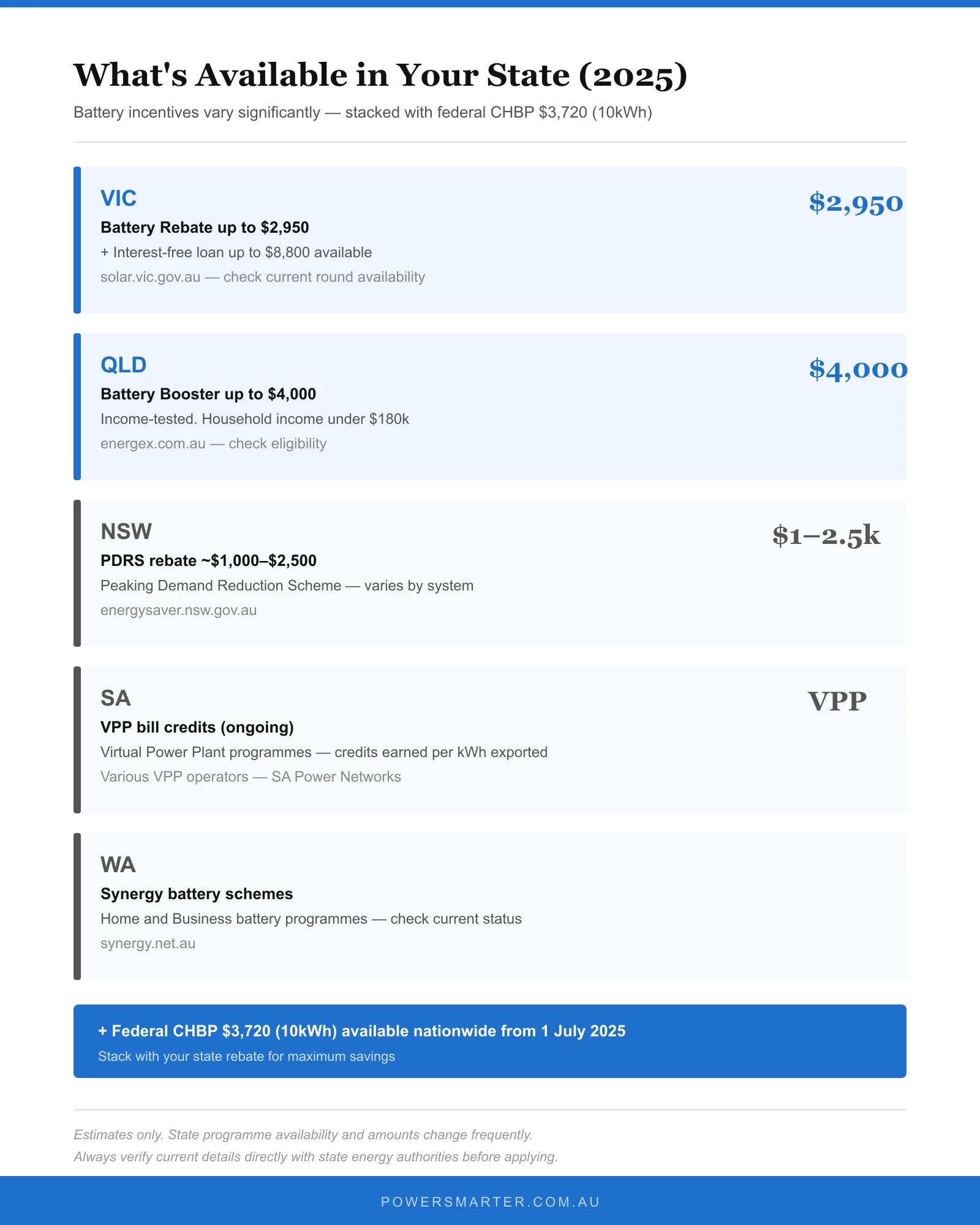Click the 'VPP bill credits (ongoing)' heading

point(197,728)
